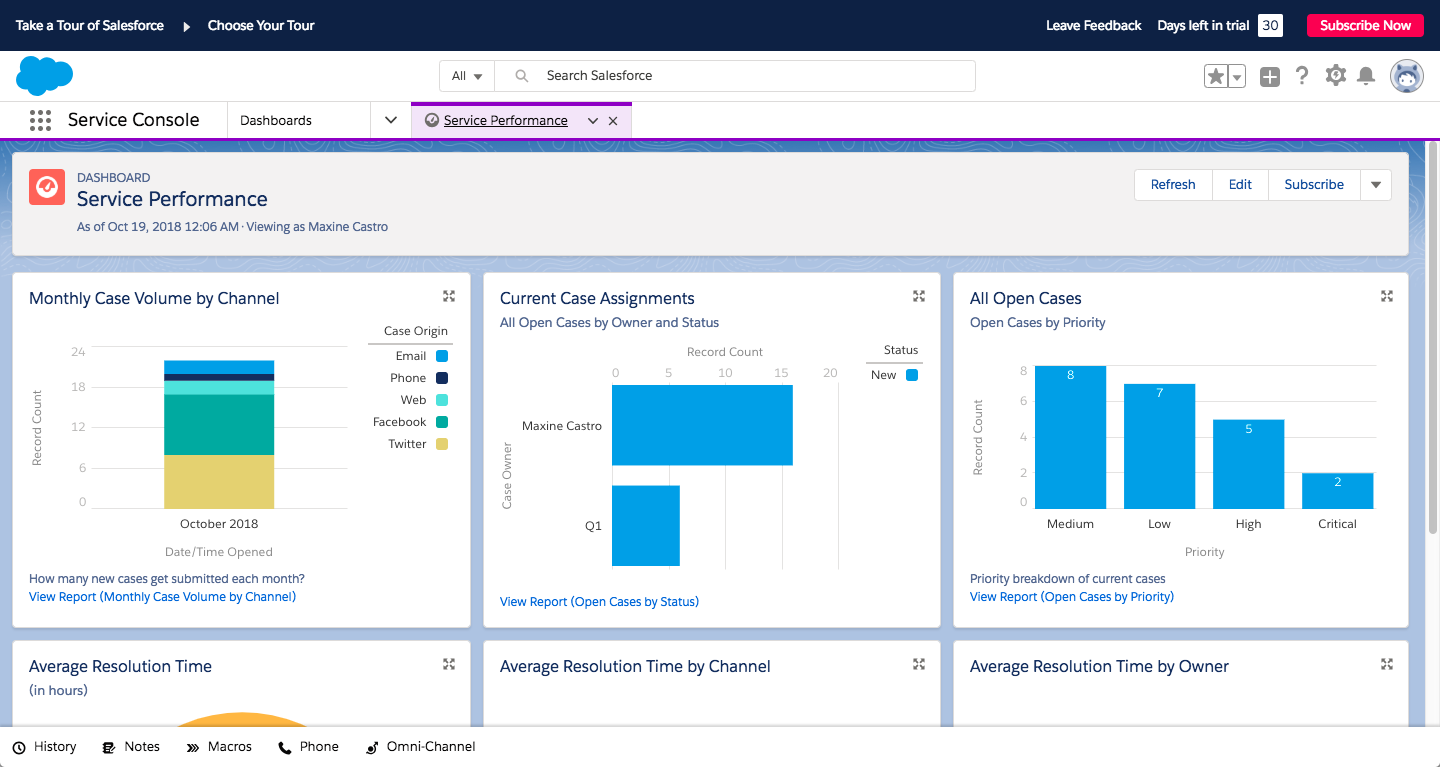Open the Setup gear icon
This screenshot has width=1440, height=767.
pyautogui.click(x=1335, y=75)
